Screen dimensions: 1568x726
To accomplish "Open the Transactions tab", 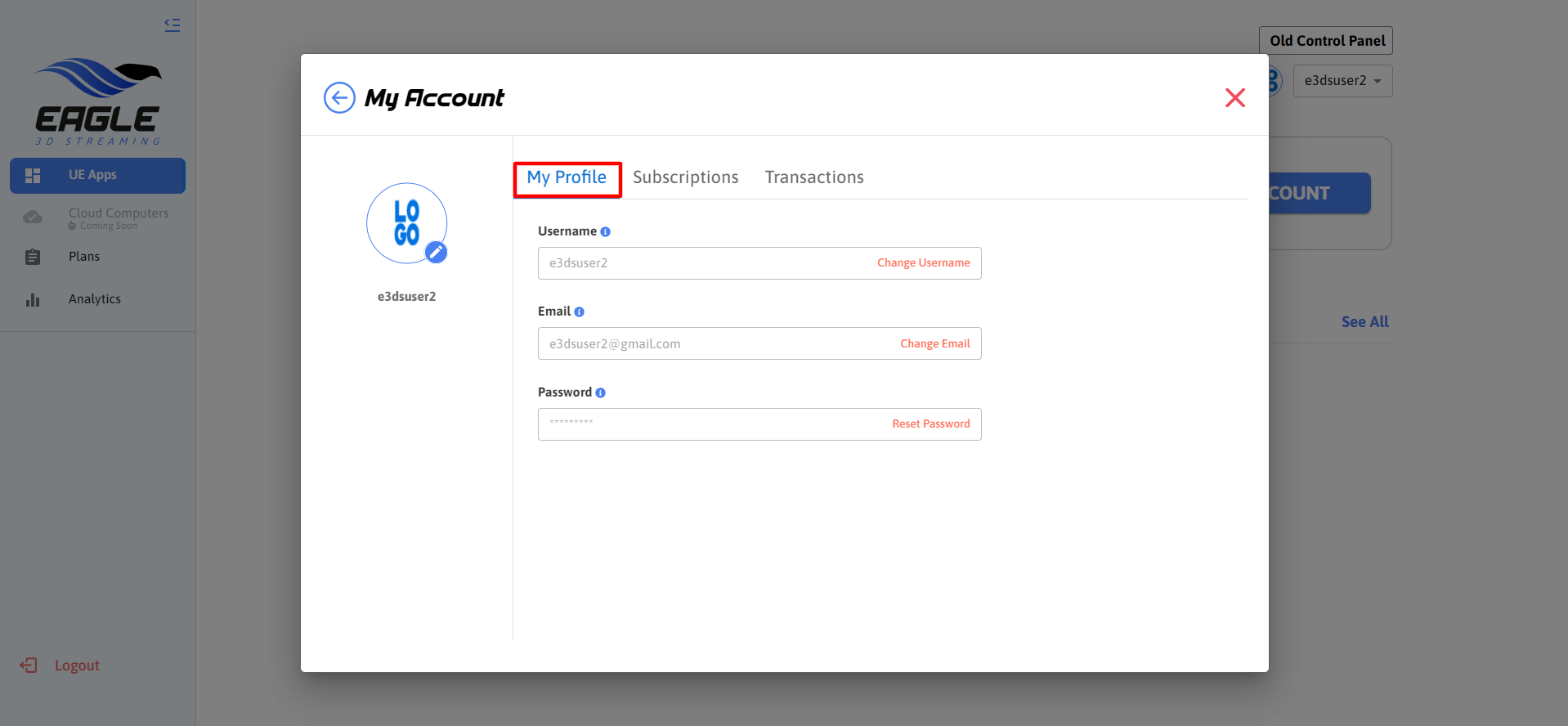I will pyautogui.click(x=814, y=178).
